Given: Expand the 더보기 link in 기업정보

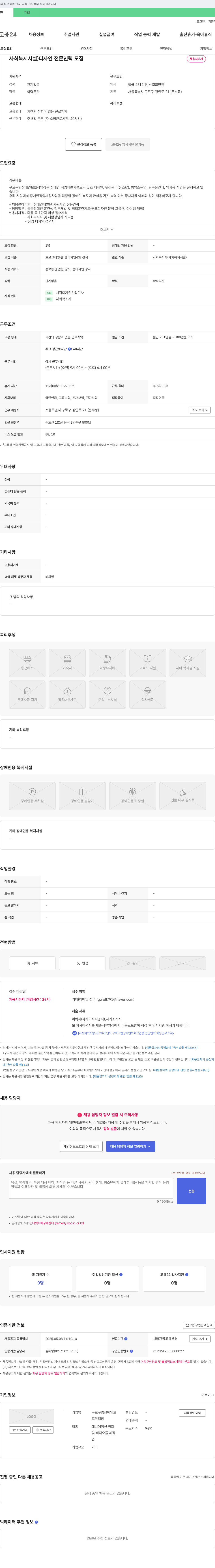Looking at the screenshot, I should point(208,1395).
